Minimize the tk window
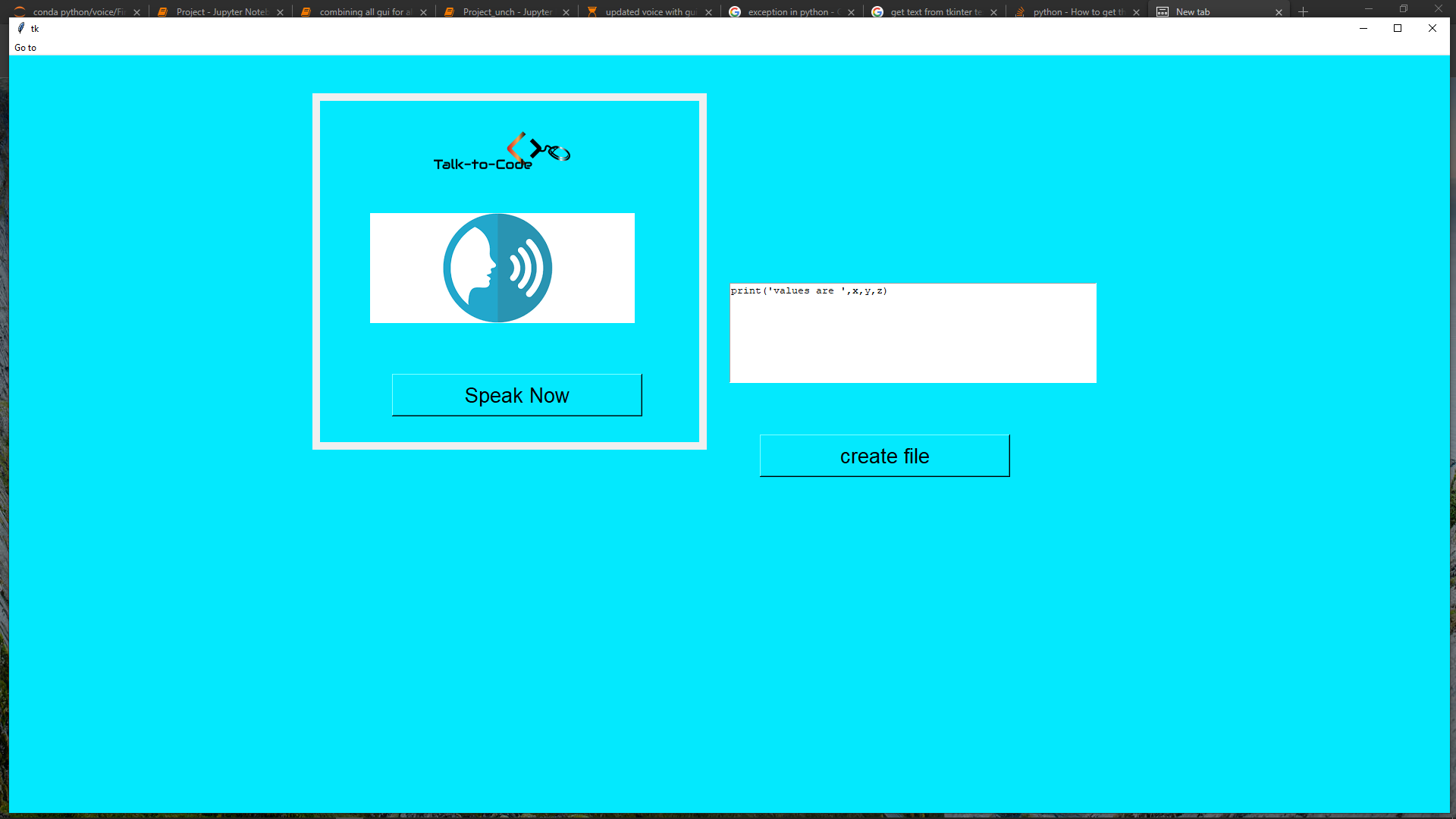The width and height of the screenshot is (1456, 819). coord(1363,28)
